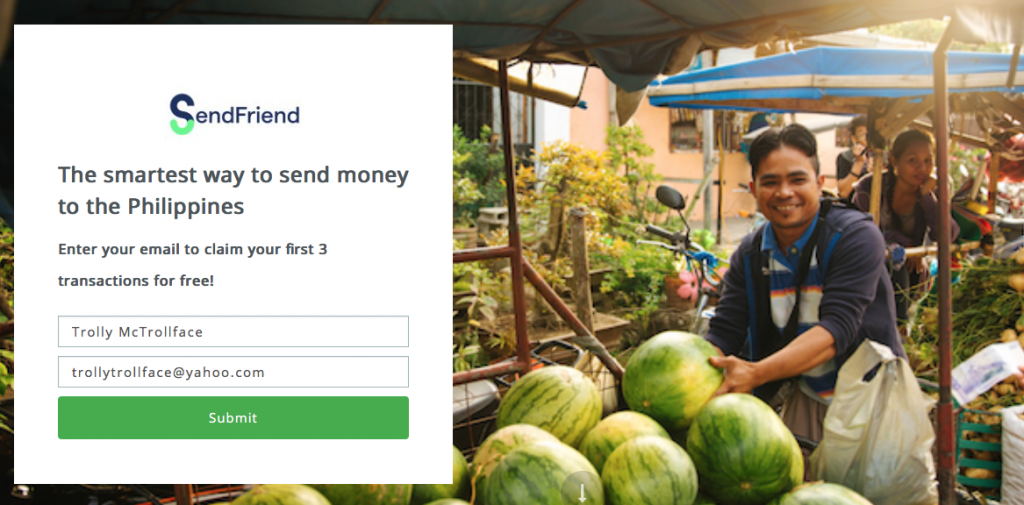Click the green and navy S logo icon
Screen dimensions: 1024x505
[182, 114]
